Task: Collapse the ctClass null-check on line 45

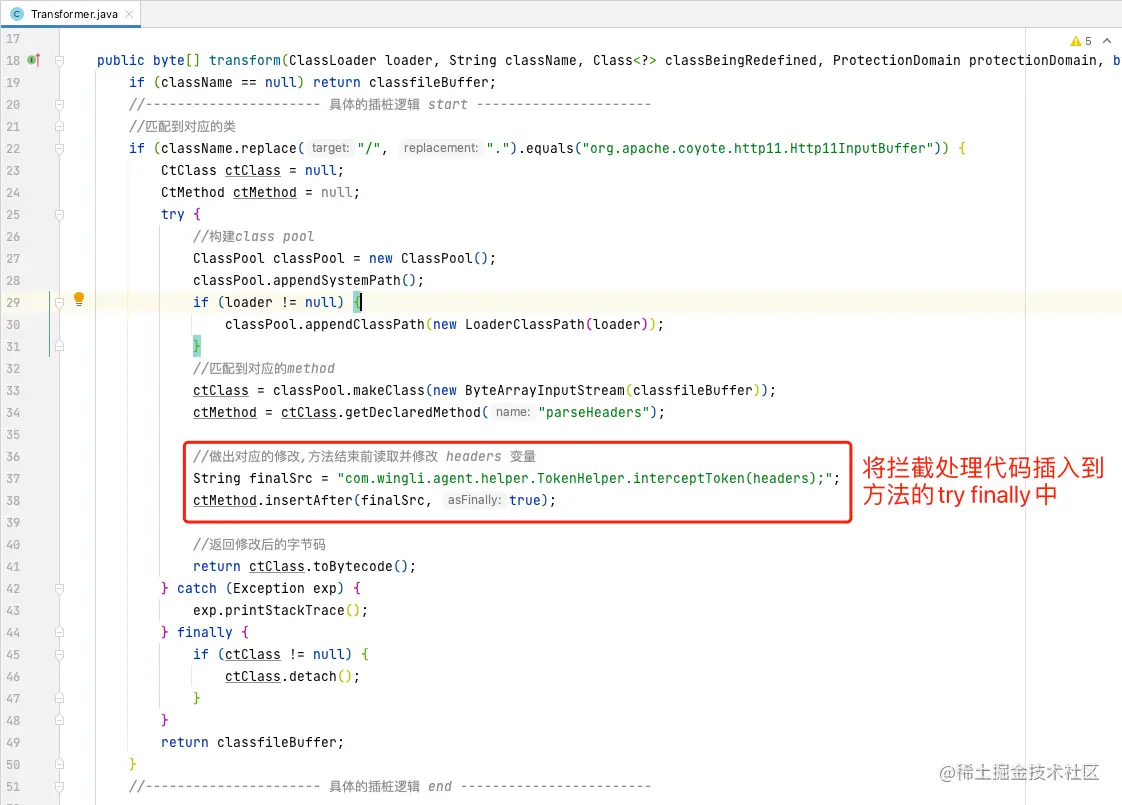Action: point(59,655)
